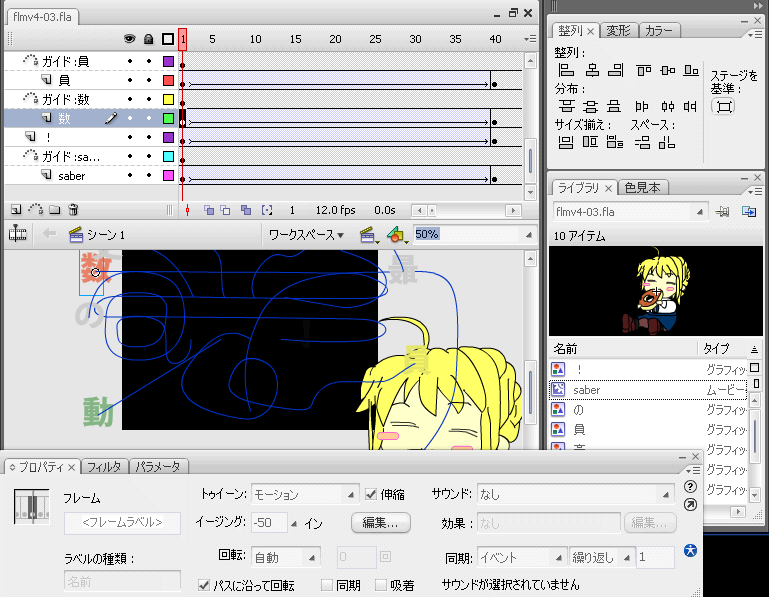The image size is (769, 597).
Task: Select flmv4-03.fla document tab
Action: 42,17
